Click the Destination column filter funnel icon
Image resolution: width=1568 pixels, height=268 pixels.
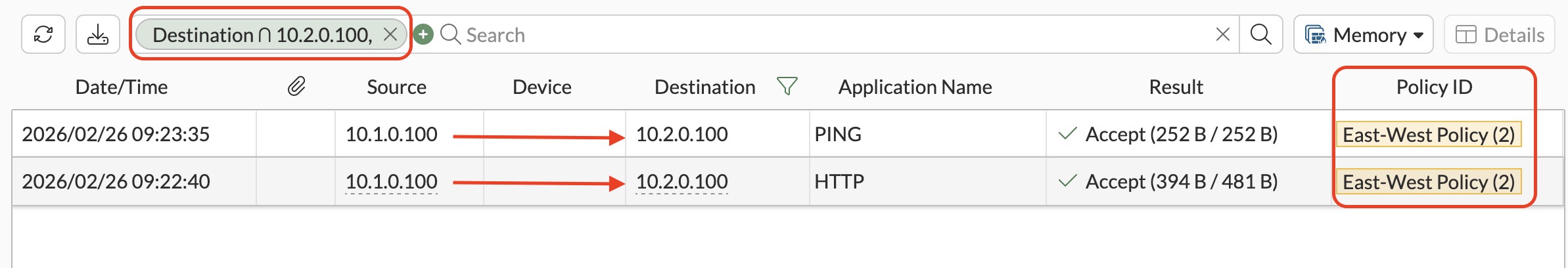[787, 86]
